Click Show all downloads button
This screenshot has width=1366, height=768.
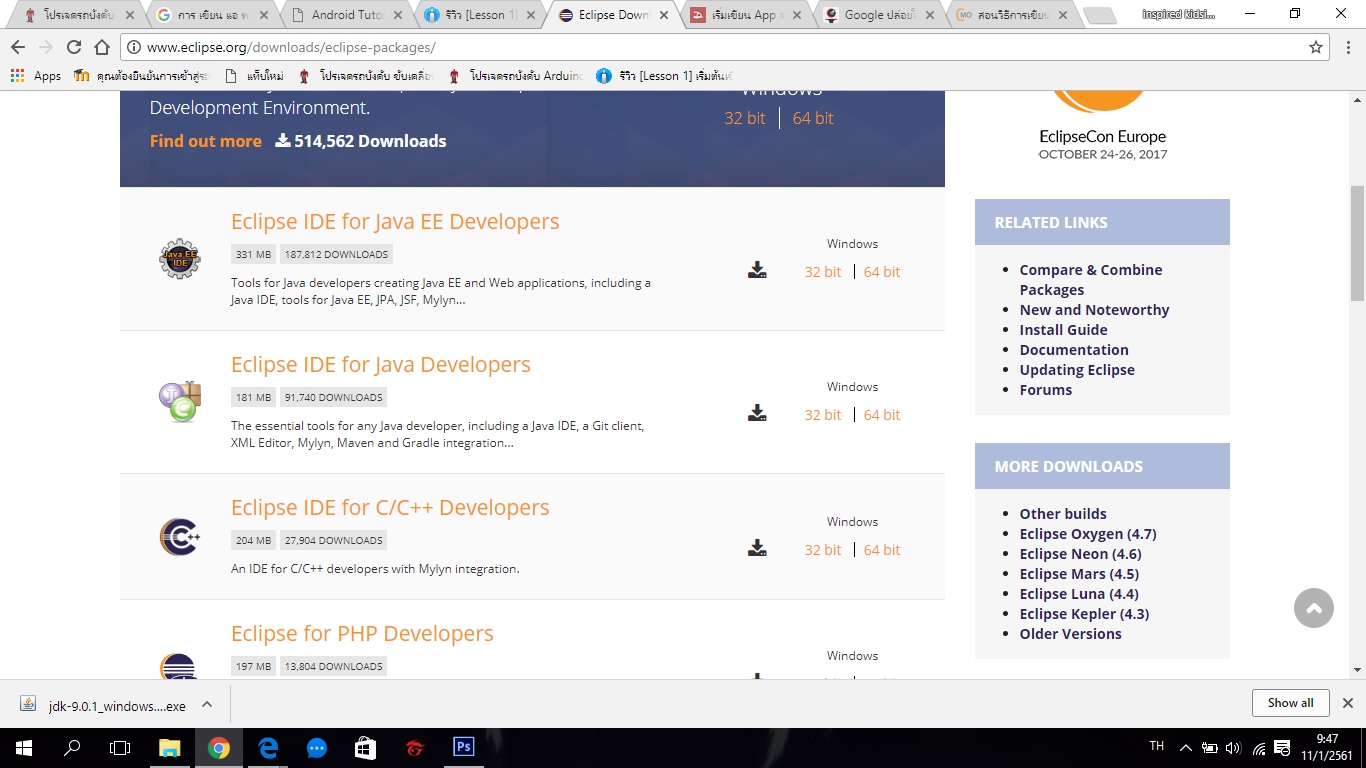coord(1290,703)
